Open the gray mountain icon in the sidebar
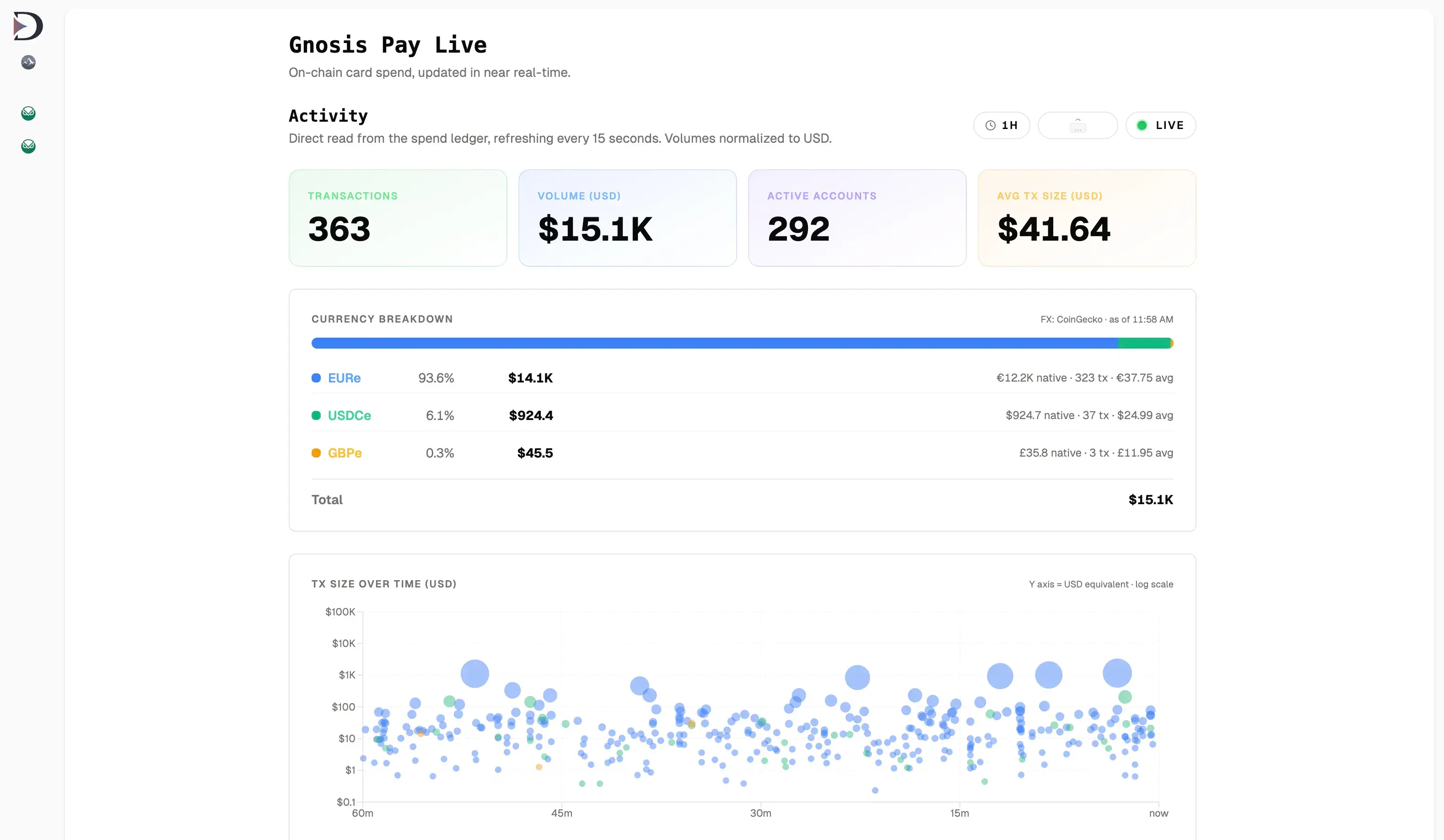This screenshot has width=1444, height=840. 28,62
